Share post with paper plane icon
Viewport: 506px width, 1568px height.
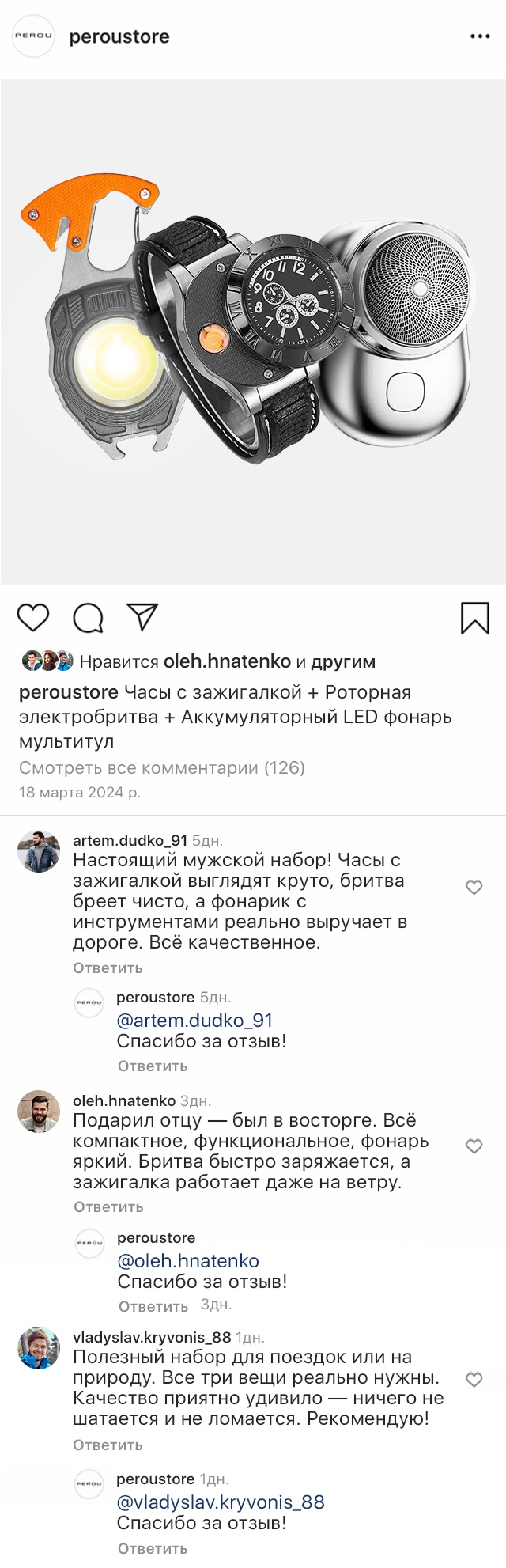point(142,617)
